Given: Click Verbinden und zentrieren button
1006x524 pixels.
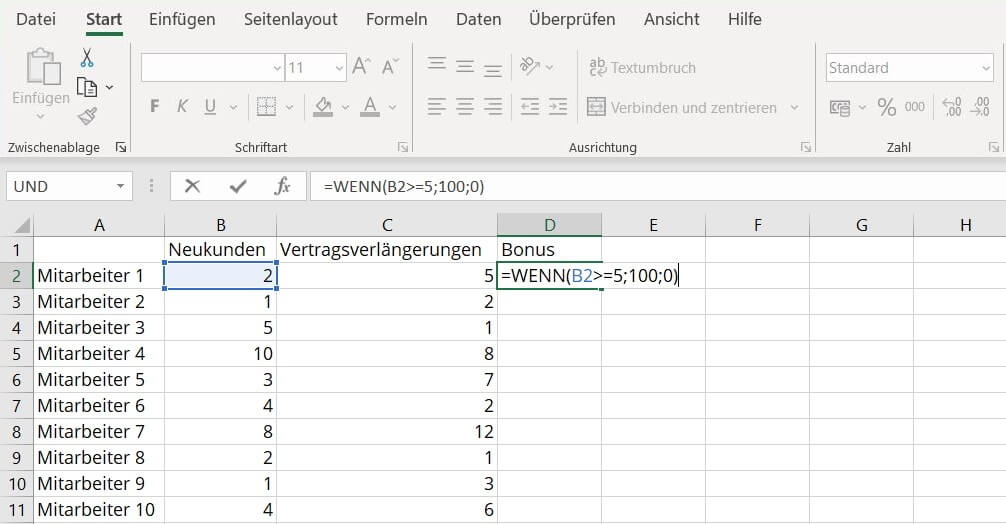Looking at the screenshot, I should pyautogui.click(x=681, y=107).
